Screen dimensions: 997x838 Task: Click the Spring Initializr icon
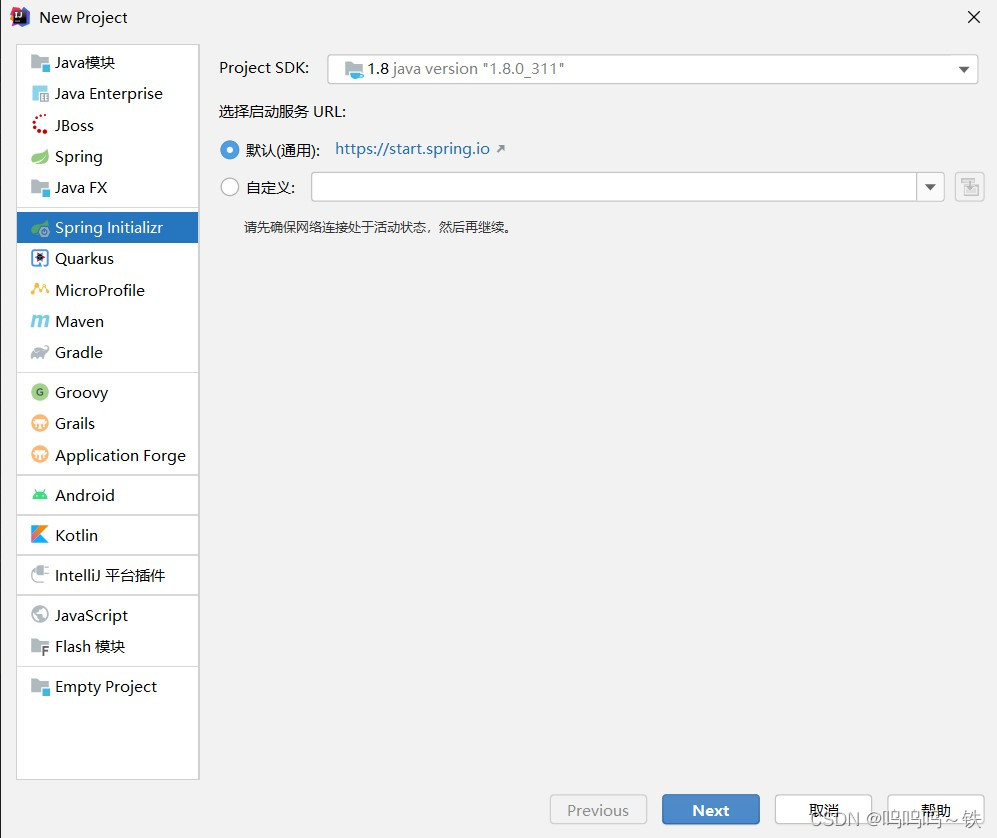[40, 228]
